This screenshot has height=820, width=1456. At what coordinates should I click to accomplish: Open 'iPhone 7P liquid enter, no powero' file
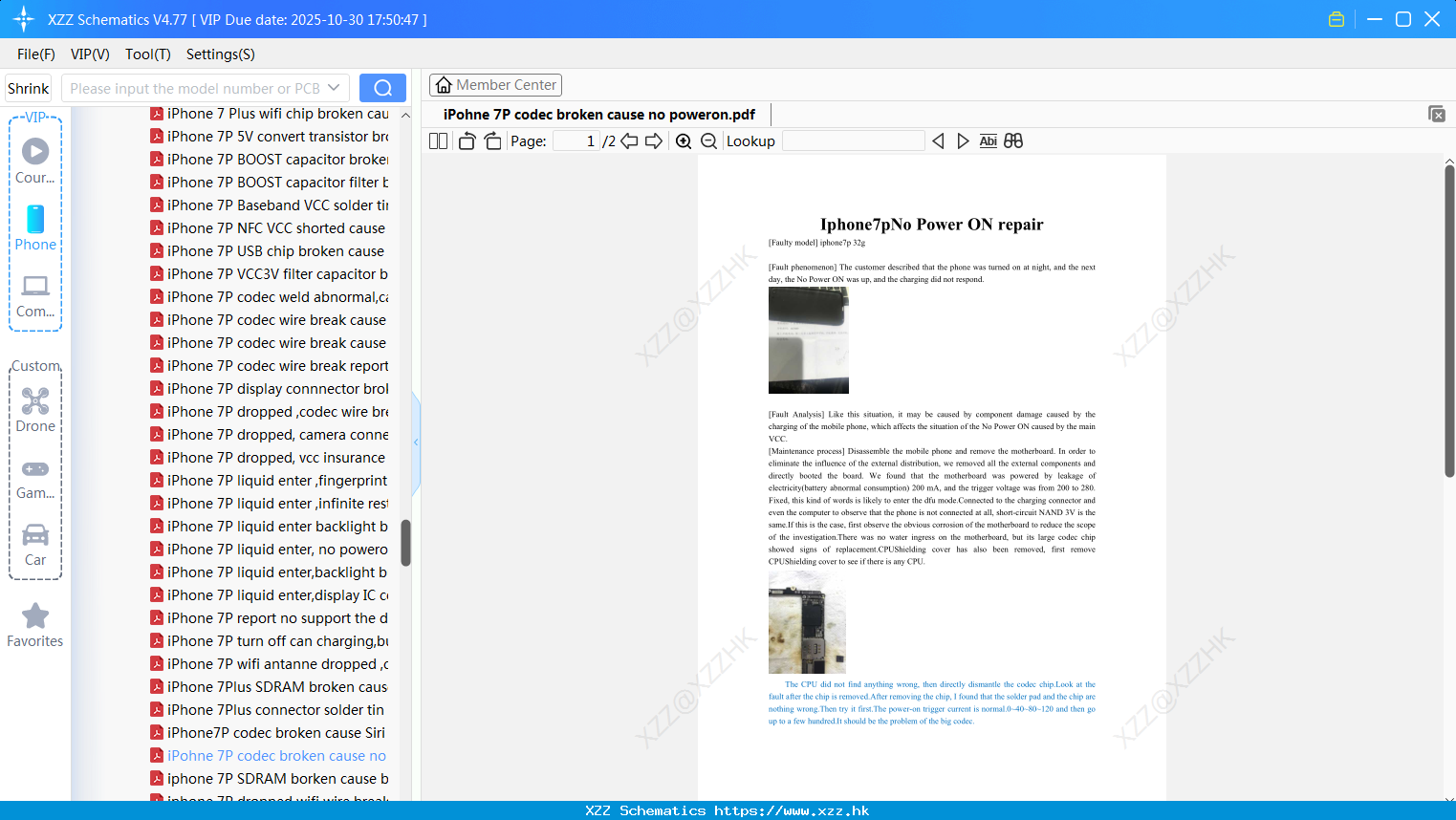pos(270,550)
